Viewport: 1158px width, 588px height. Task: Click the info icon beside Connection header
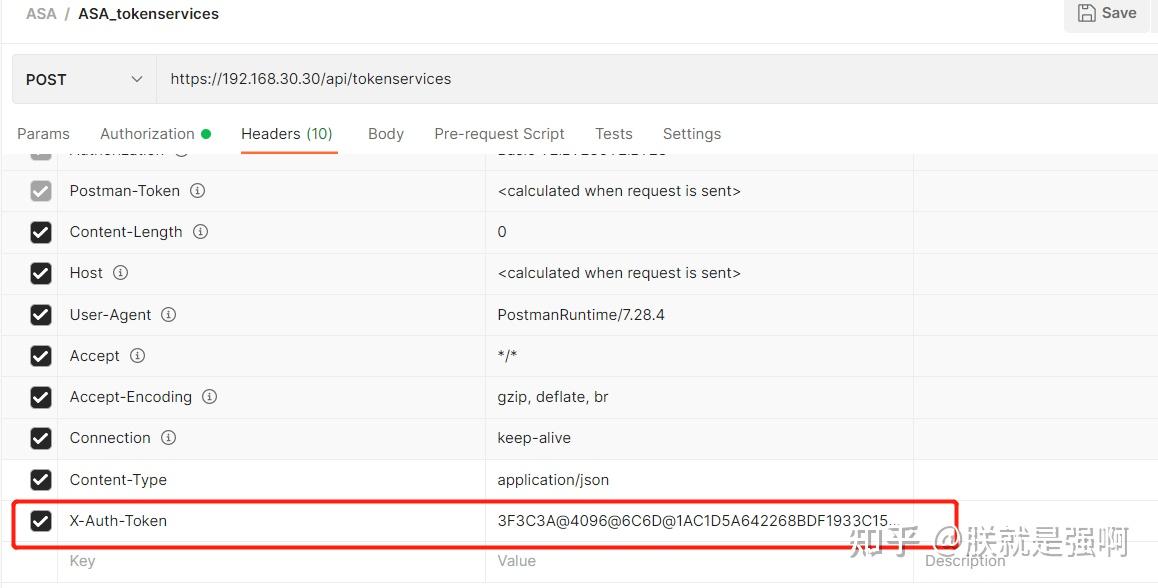click(168, 438)
